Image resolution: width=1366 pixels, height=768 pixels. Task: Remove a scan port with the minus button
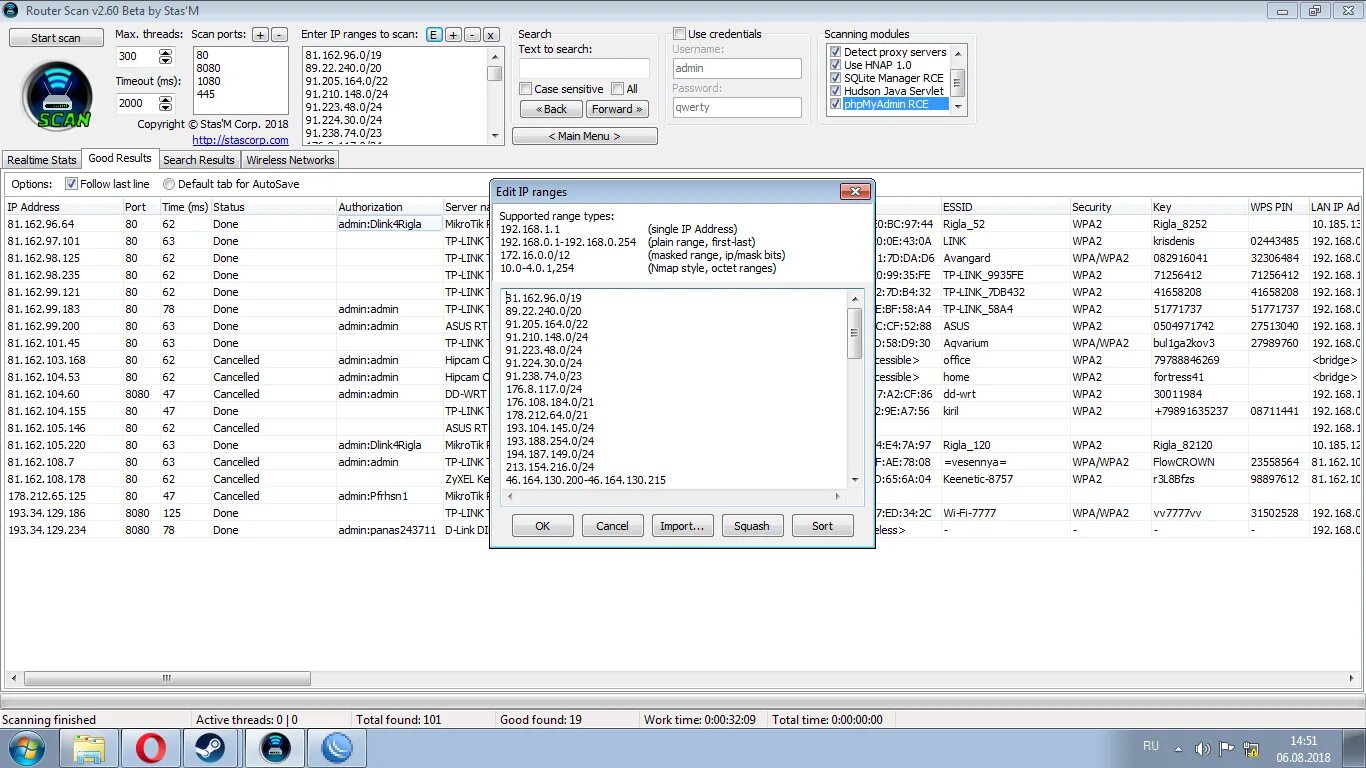[x=279, y=34]
